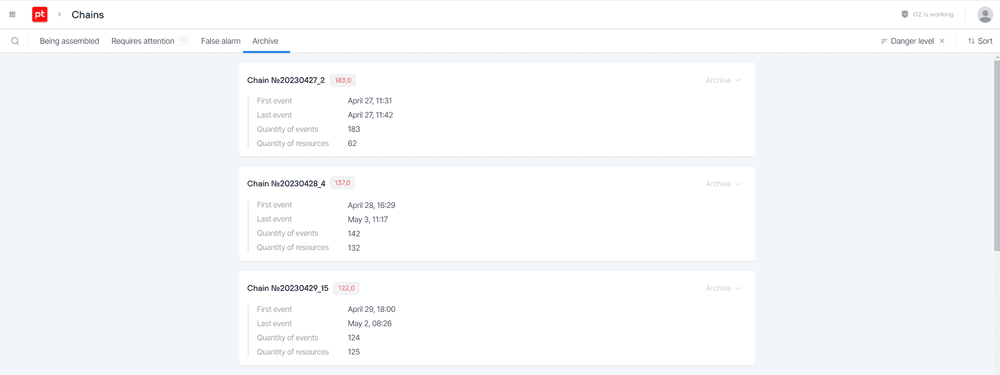Open the user profile avatar
This screenshot has height=375, width=1000.
(x=985, y=14)
